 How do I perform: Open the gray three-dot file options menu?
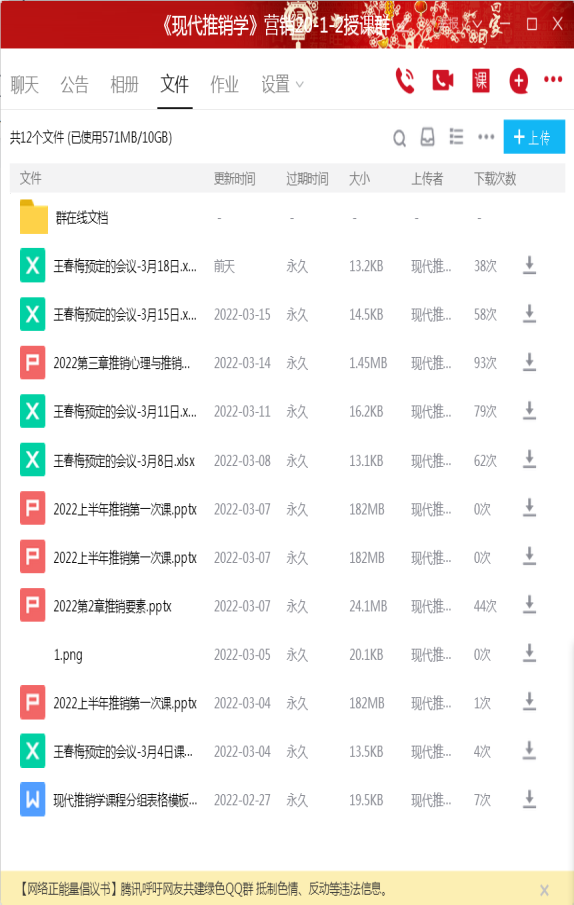486,137
